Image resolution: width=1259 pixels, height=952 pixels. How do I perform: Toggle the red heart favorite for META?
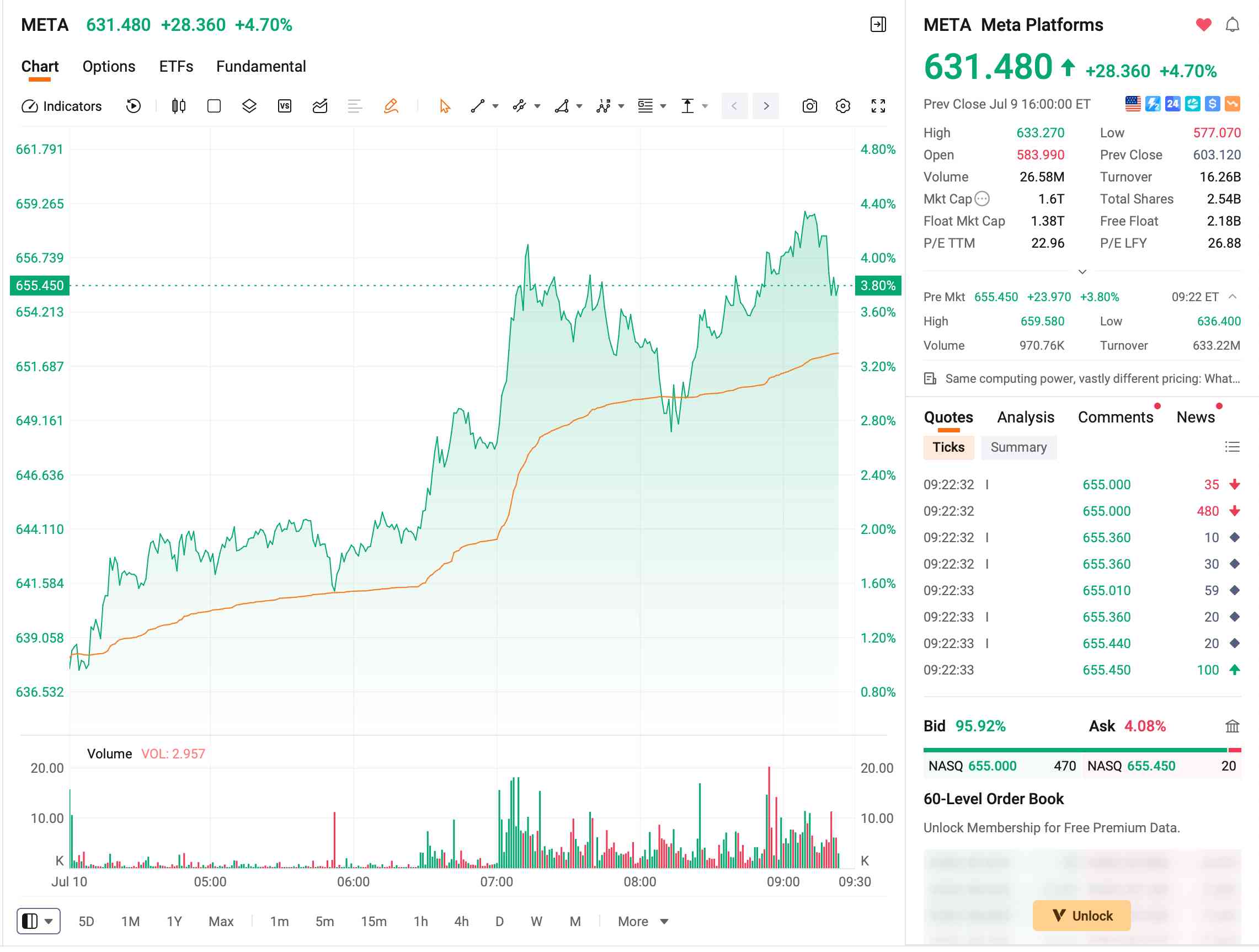coord(1204,25)
